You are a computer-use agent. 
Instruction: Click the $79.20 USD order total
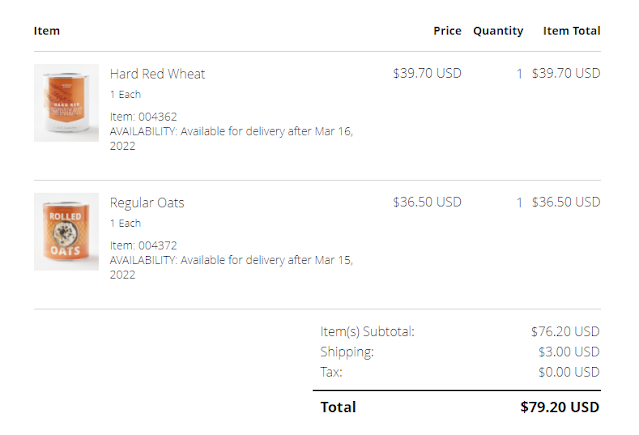(560, 407)
